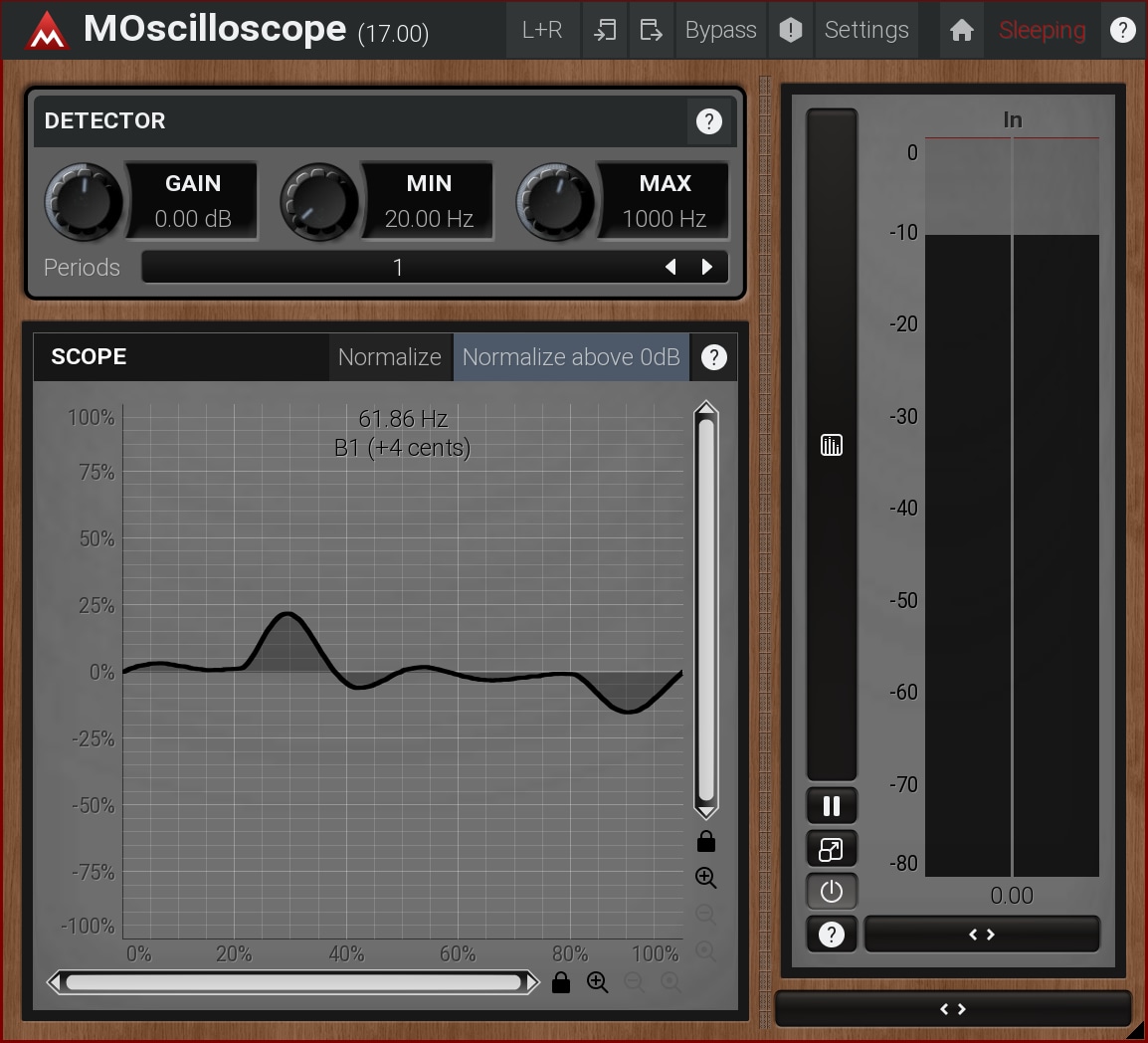Click the vertical zoom-in magnifier icon
The height and width of the screenshot is (1043, 1148).
(705, 877)
